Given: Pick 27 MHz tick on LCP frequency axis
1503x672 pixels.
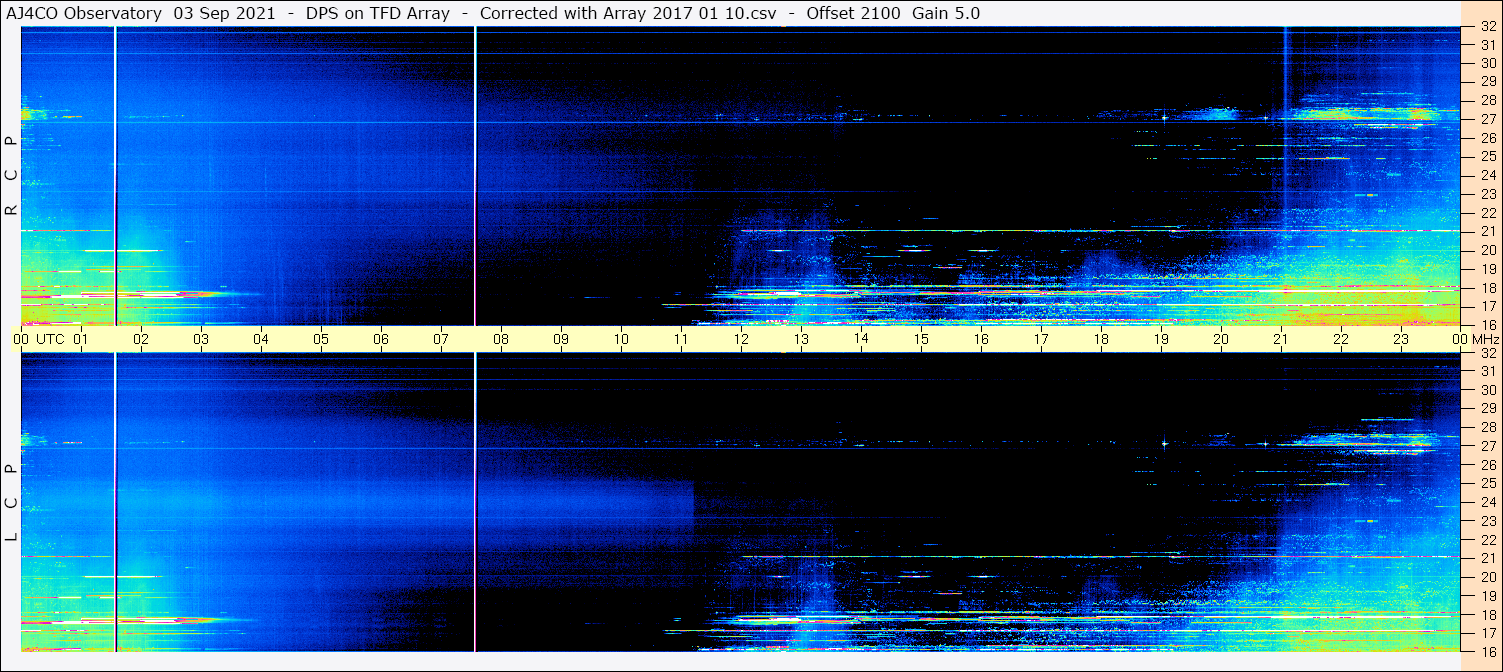Looking at the screenshot, I should (1487, 446).
